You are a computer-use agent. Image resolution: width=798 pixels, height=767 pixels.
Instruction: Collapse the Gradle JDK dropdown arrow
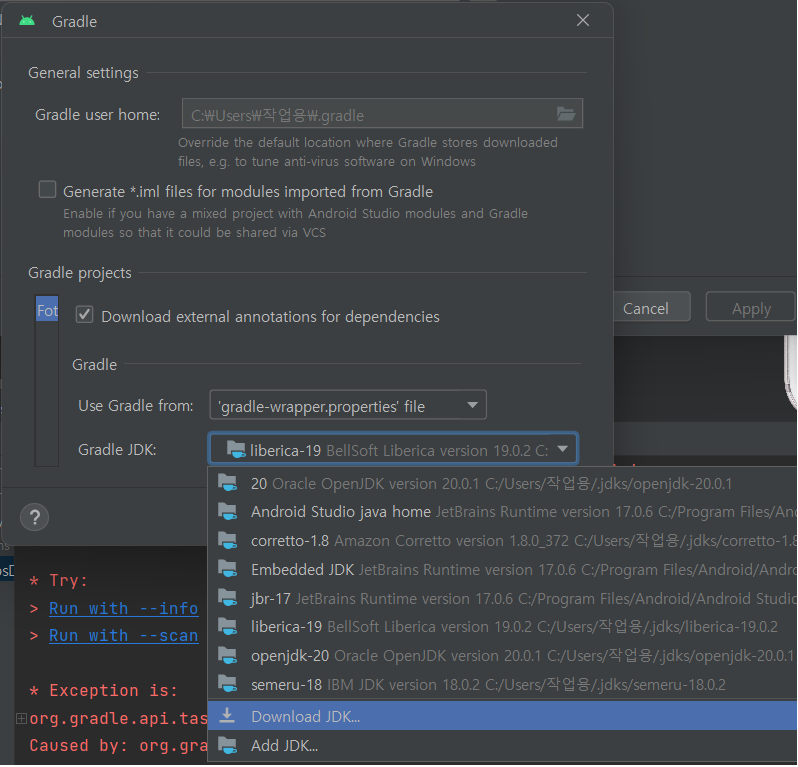click(562, 449)
